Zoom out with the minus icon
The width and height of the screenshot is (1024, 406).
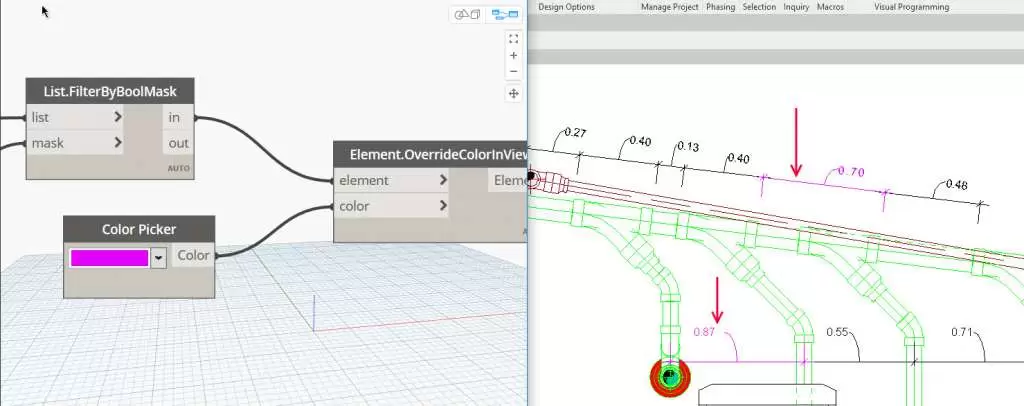pos(513,72)
